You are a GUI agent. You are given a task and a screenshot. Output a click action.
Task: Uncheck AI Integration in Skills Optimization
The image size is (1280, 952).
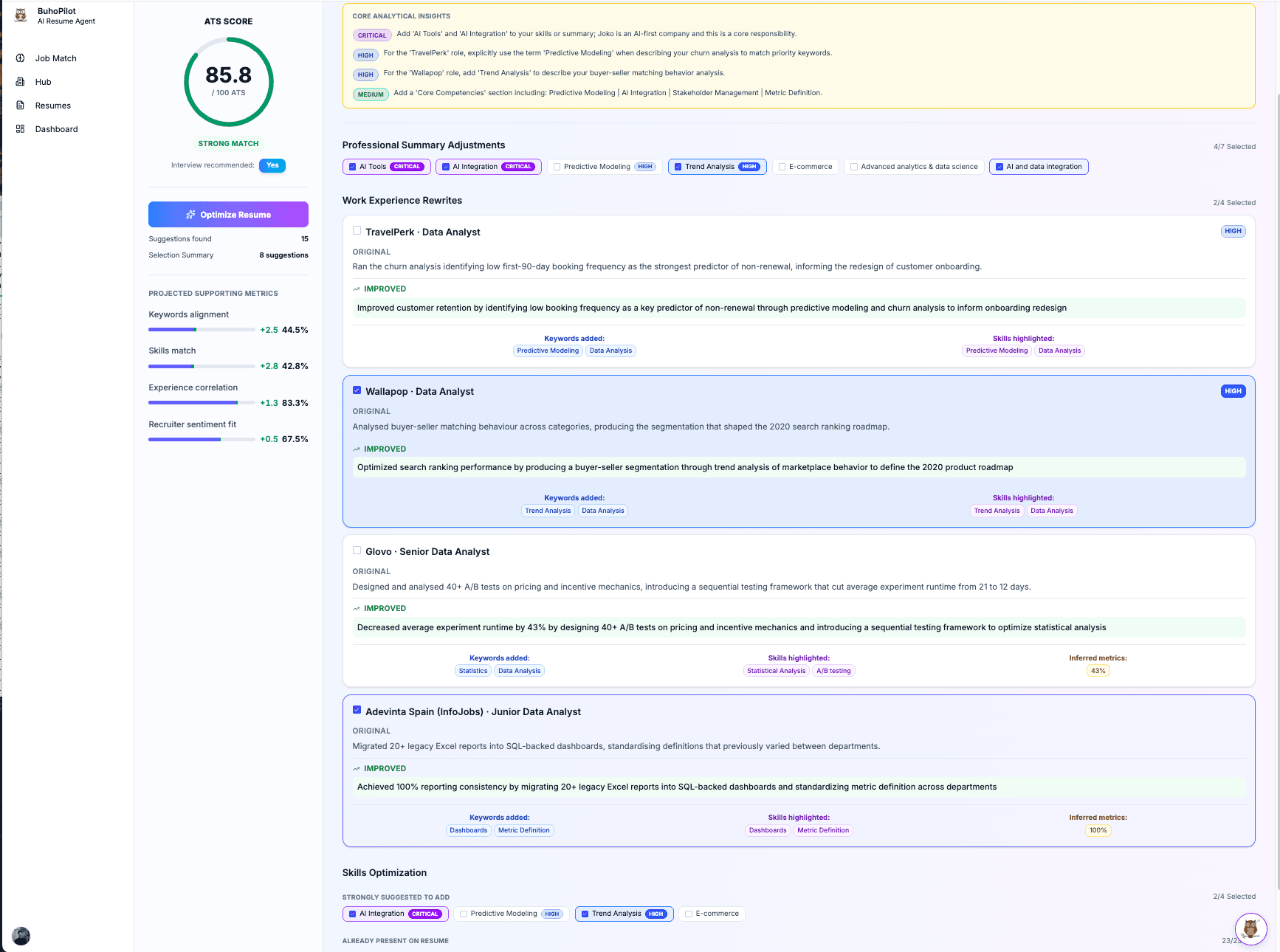(353, 914)
